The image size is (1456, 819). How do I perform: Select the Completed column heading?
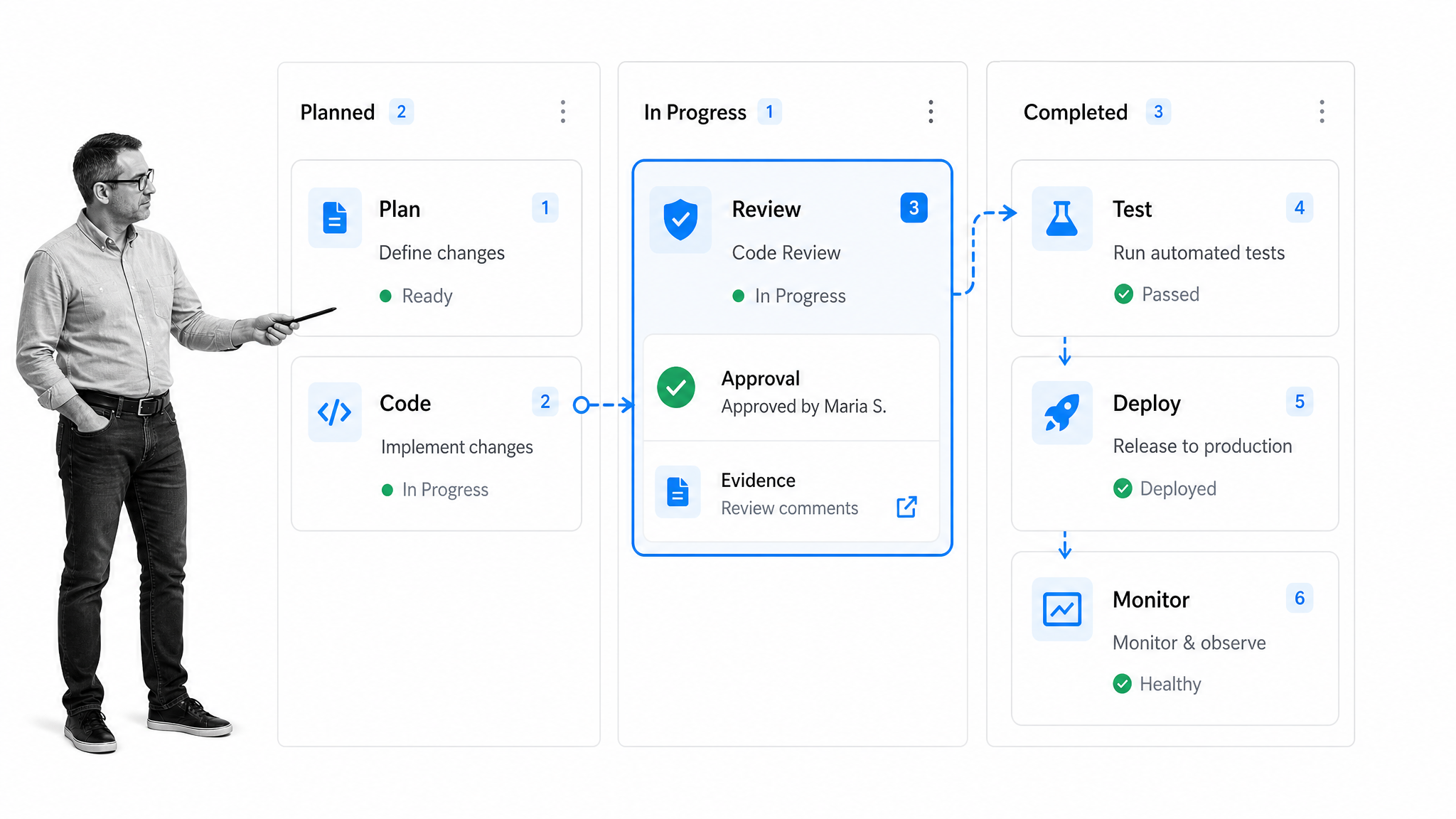(1076, 112)
